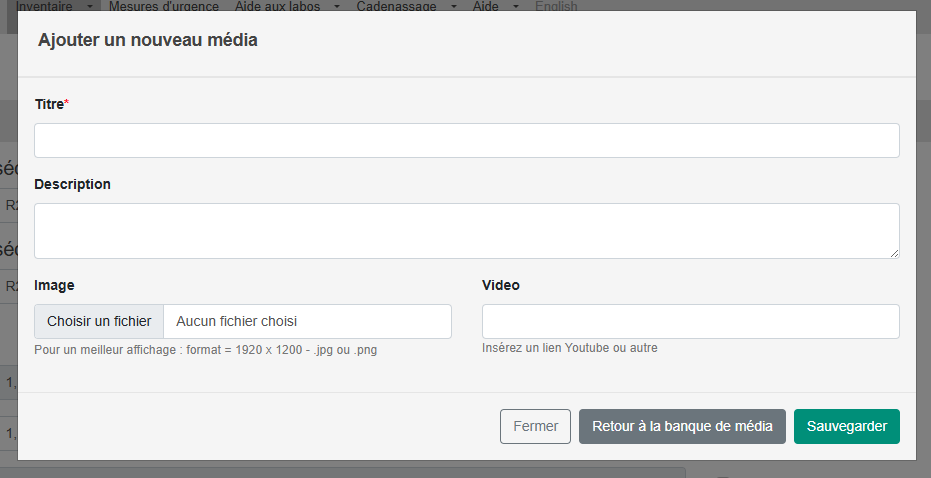Click the Video link input field
This screenshot has width=931, height=478.
tap(691, 321)
